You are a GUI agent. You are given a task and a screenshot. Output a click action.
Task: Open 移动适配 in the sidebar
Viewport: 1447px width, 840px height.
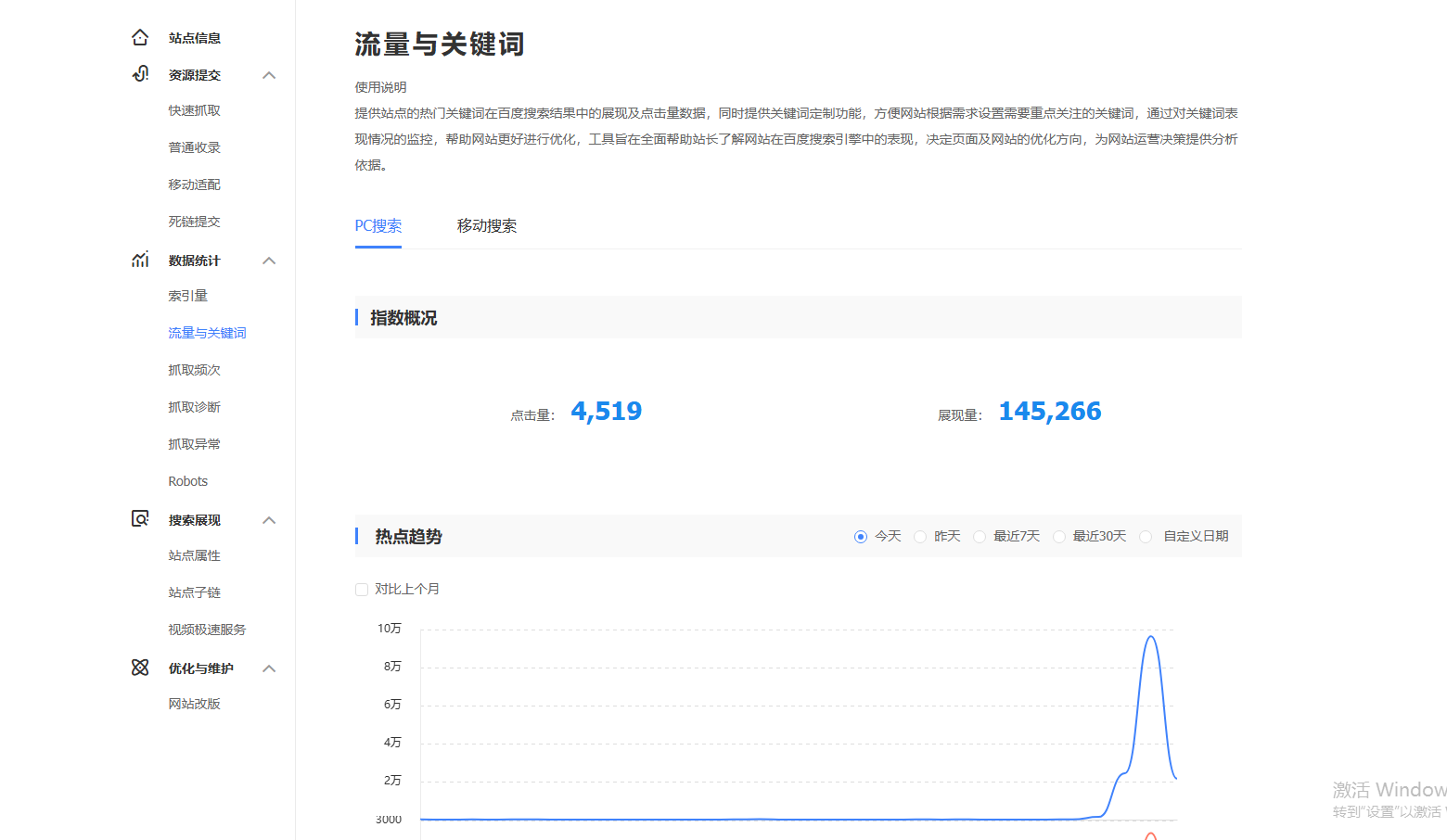tap(195, 185)
